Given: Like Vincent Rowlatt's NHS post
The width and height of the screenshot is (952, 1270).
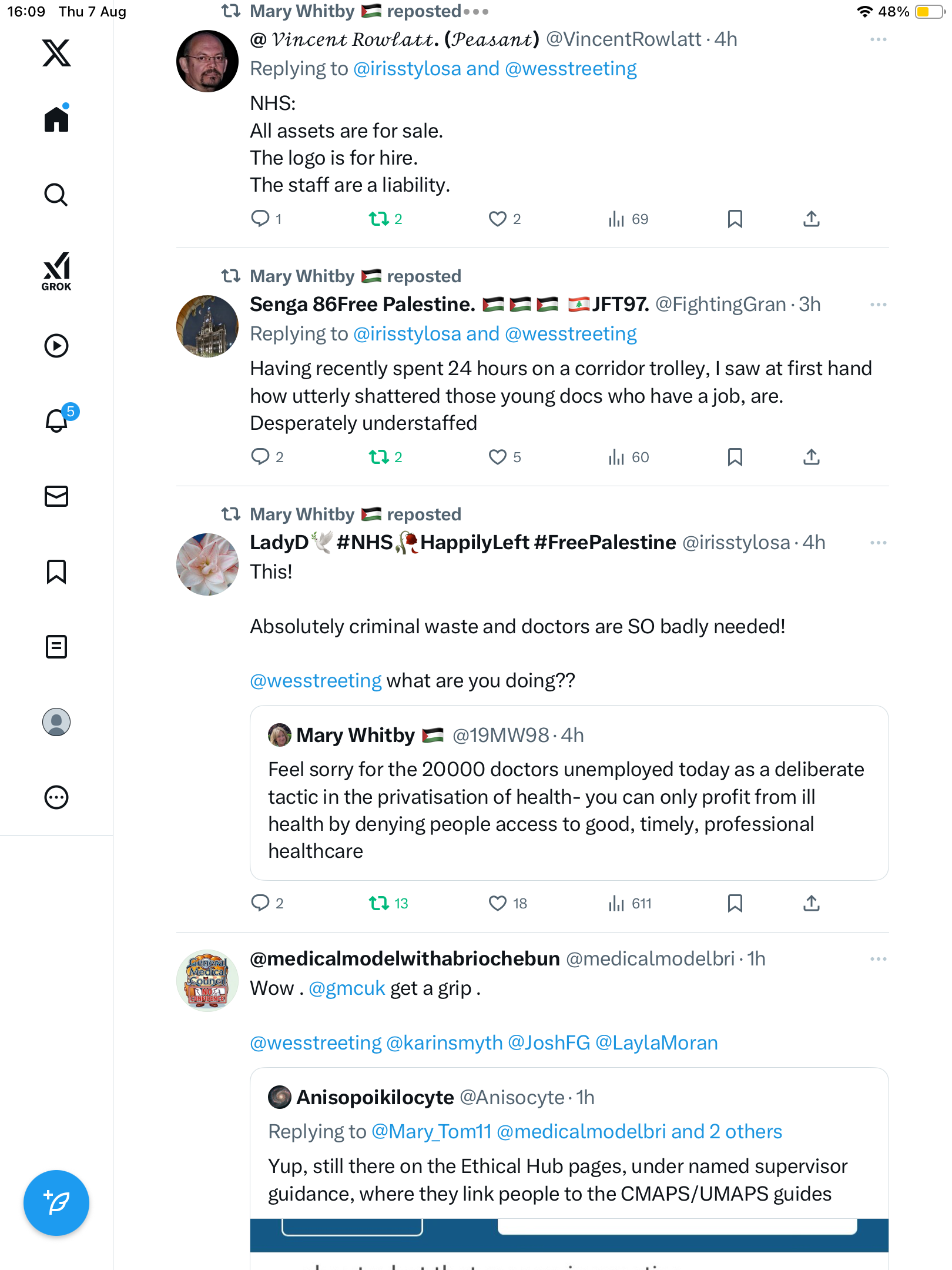Looking at the screenshot, I should pos(498,219).
